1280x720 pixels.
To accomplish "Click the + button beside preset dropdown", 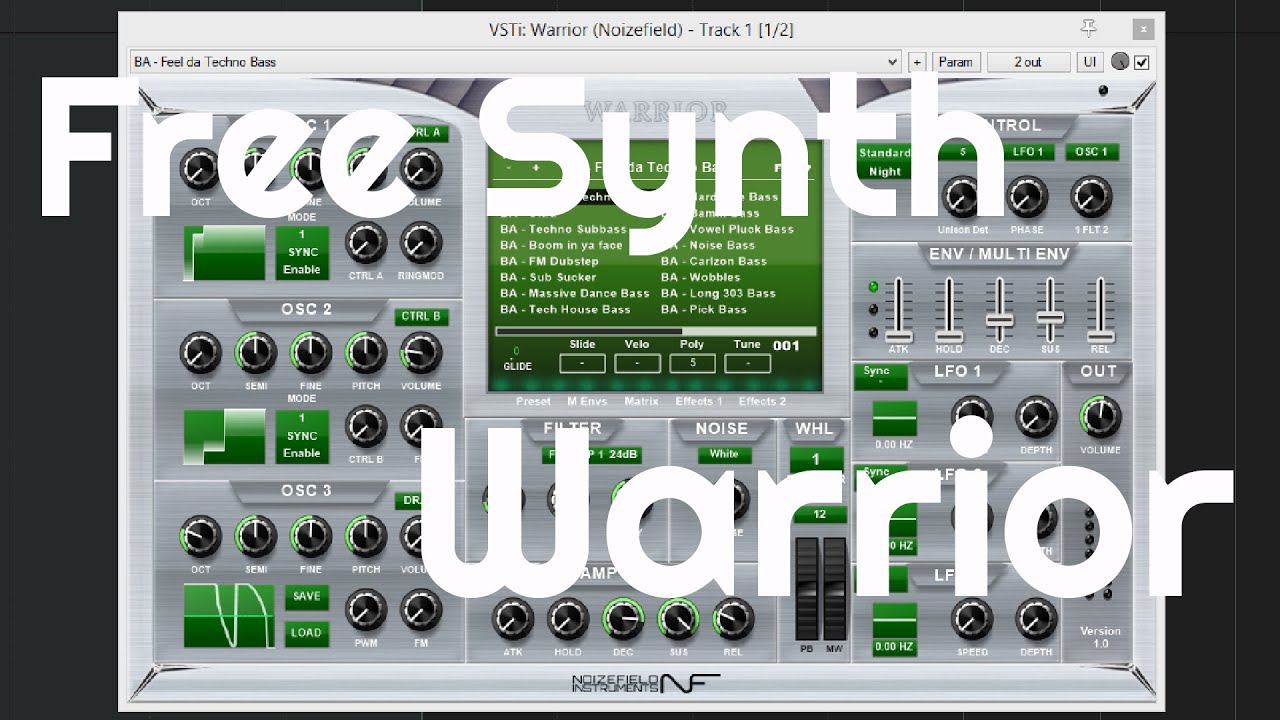I will (x=916, y=62).
